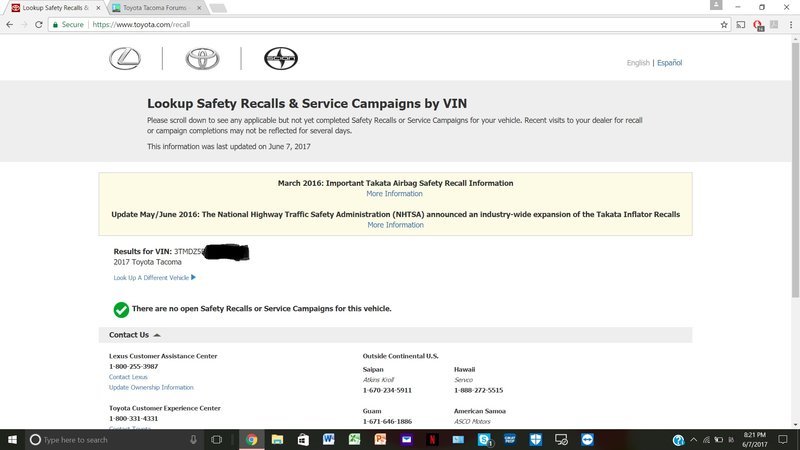Click the 2017 Toyota Tacoma text
The height and width of the screenshot is (450, 800).
click(x=147, y=262)
